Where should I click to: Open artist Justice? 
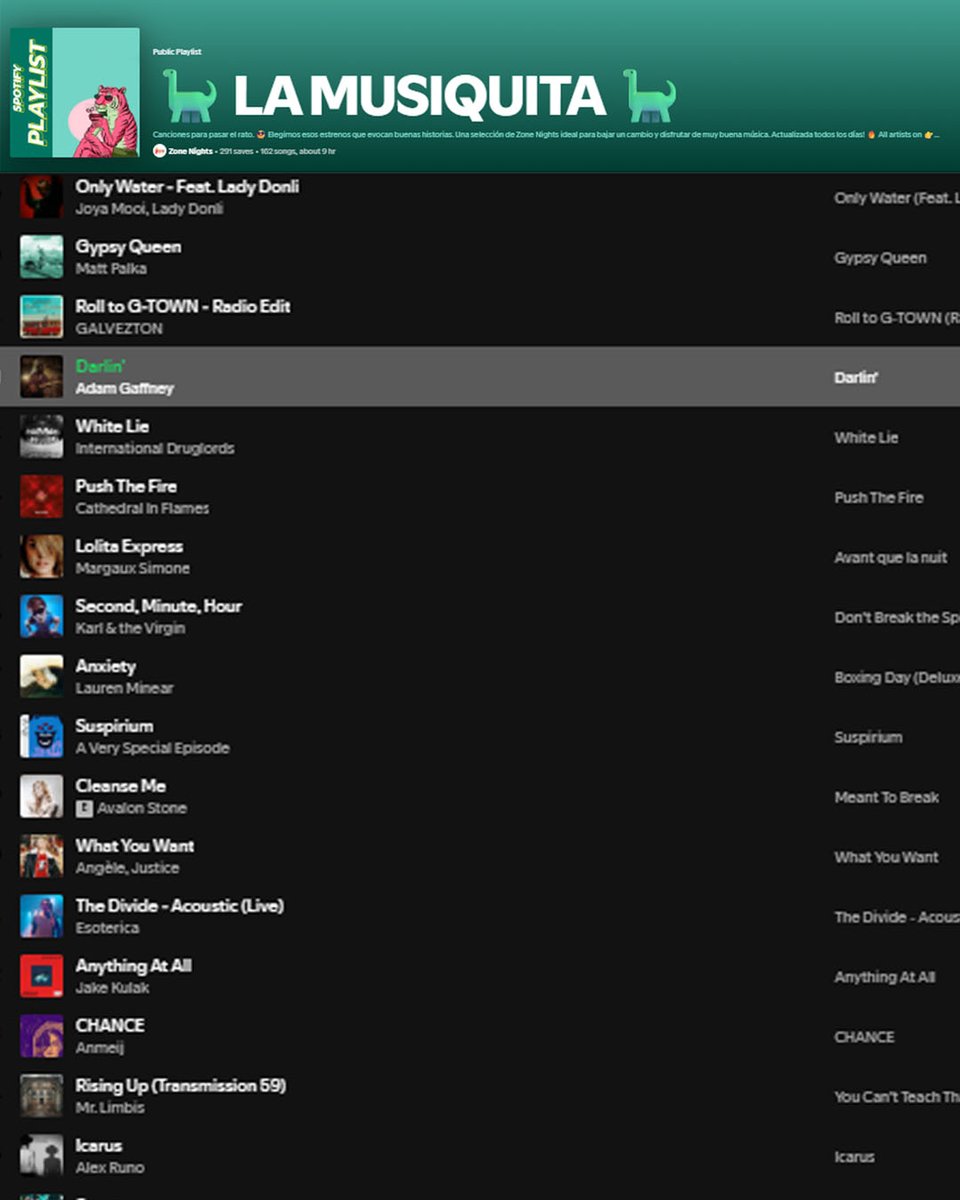pos(154,869)
